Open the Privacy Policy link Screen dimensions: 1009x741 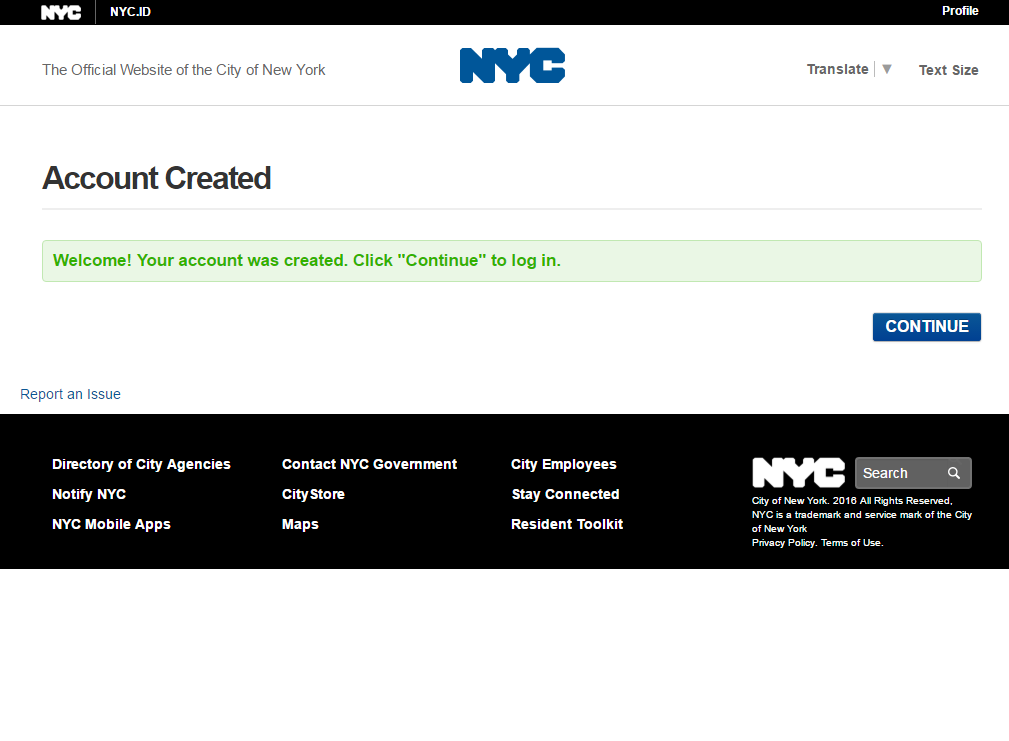click(783, 543)
